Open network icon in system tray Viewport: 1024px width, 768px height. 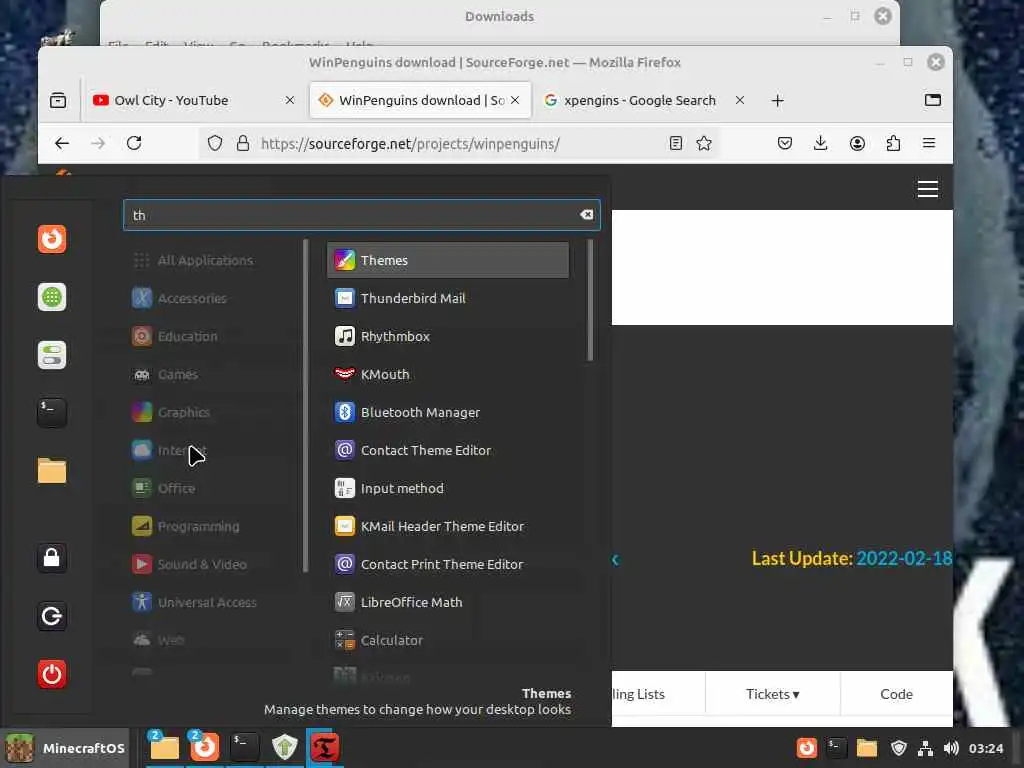(x=925, y=748)
